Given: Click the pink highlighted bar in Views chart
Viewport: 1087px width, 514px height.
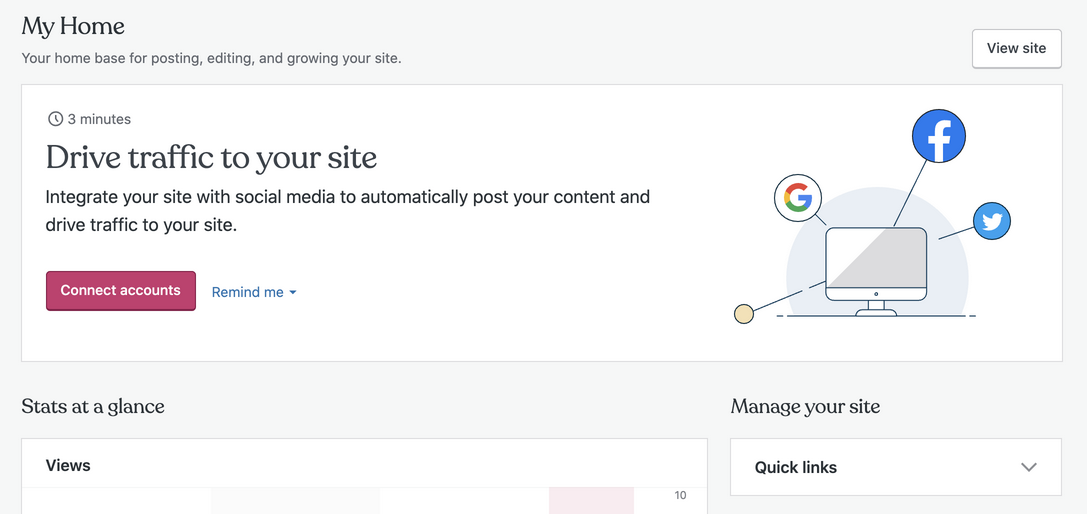Looking at the screenshot, I should (x=591, y=501).
